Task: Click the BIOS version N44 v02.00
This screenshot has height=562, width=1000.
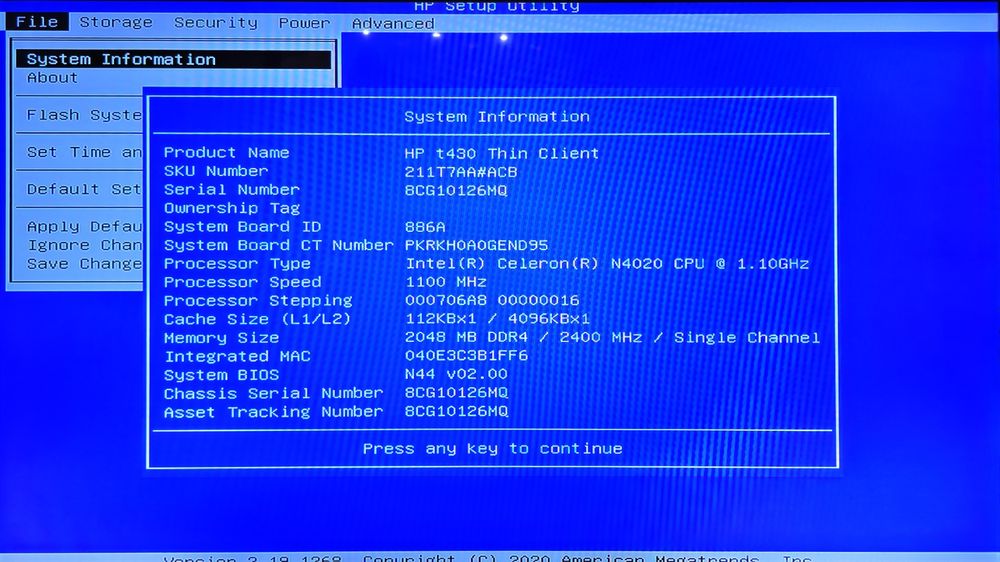Action: pos(456,374)
